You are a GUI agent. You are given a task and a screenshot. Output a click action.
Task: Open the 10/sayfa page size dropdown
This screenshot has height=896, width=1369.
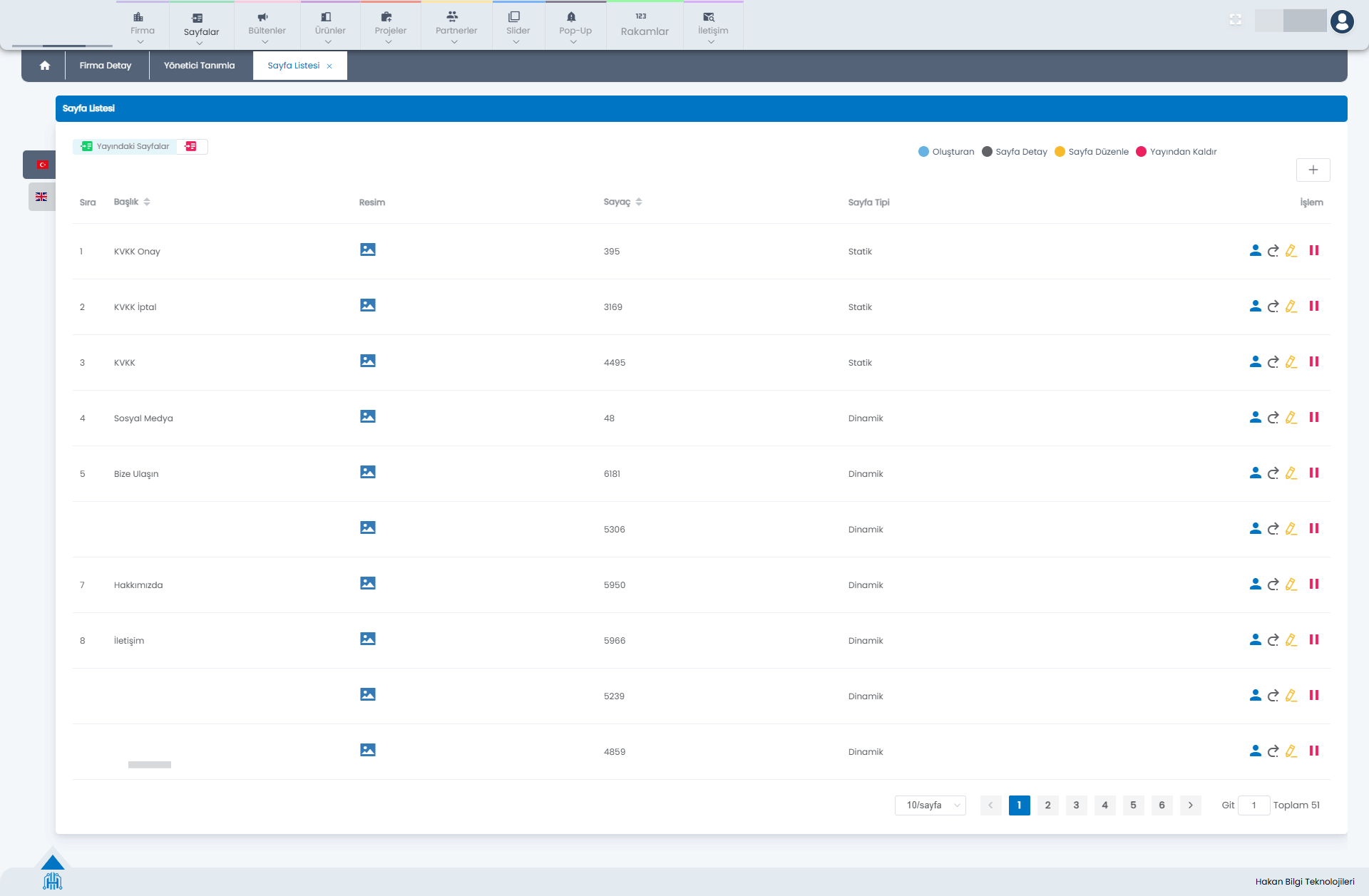pyautogui.click(x=930, y=805)
